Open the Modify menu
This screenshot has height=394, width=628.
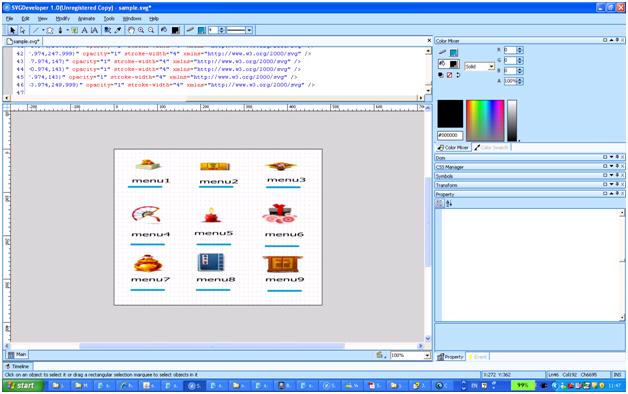coord(62,19)
